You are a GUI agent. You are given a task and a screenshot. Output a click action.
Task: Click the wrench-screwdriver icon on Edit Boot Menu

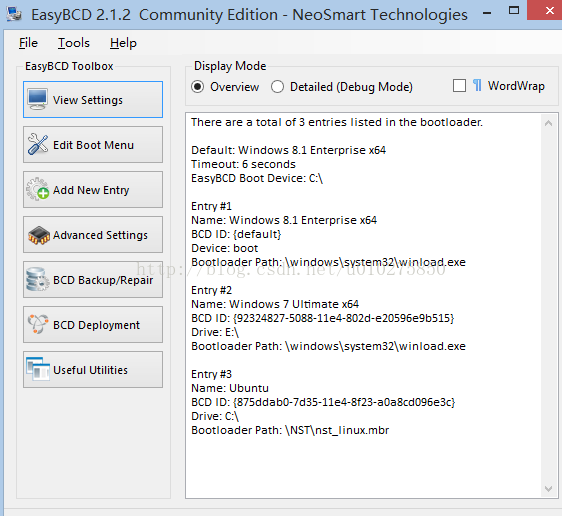[38, 144]
